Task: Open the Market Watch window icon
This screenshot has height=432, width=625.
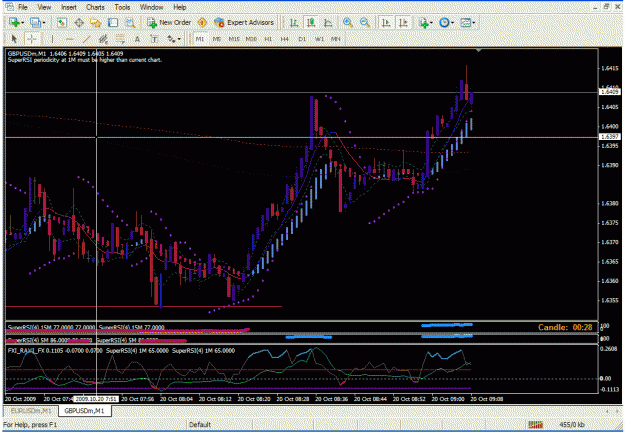Action: click(x=61, y=23)
